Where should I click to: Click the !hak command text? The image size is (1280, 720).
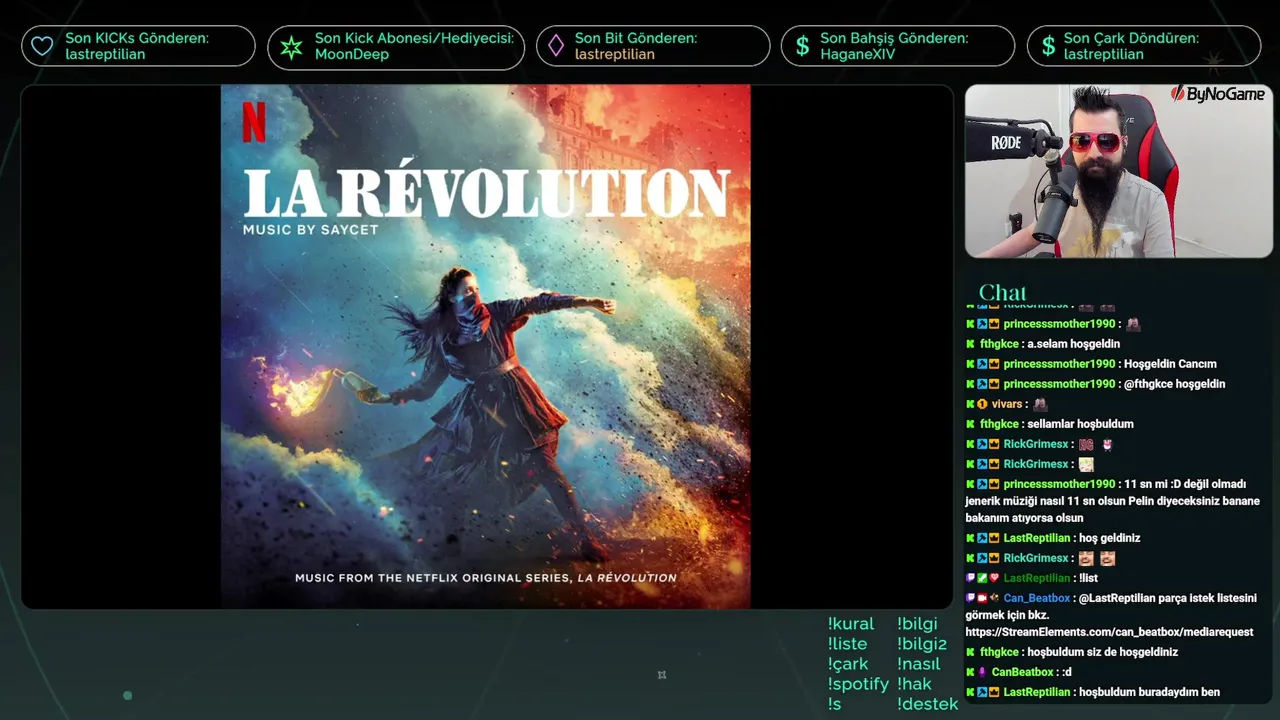pos(915,684)
